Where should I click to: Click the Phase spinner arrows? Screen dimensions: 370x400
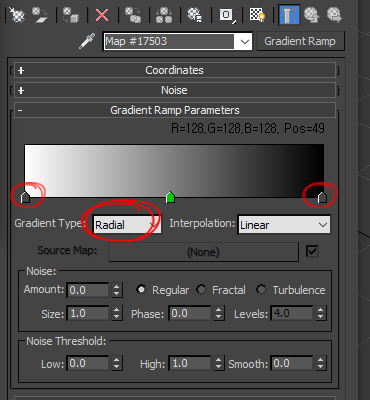click(218, 313)
